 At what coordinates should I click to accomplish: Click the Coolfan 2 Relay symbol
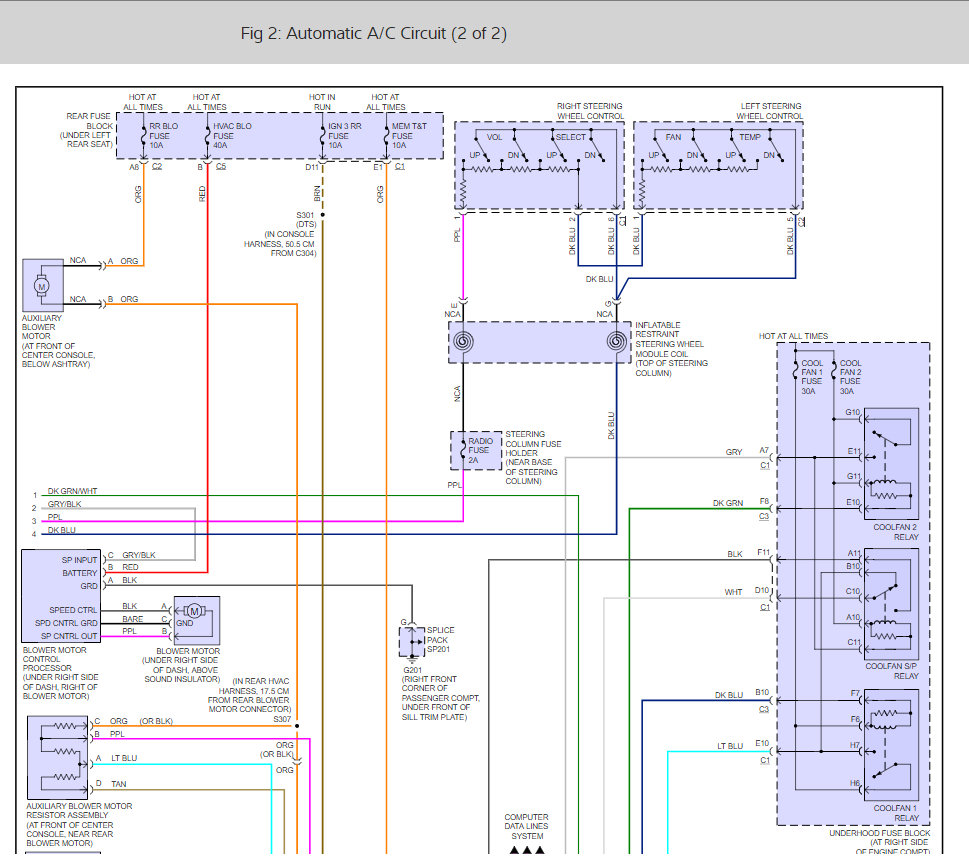click(891, 463)
